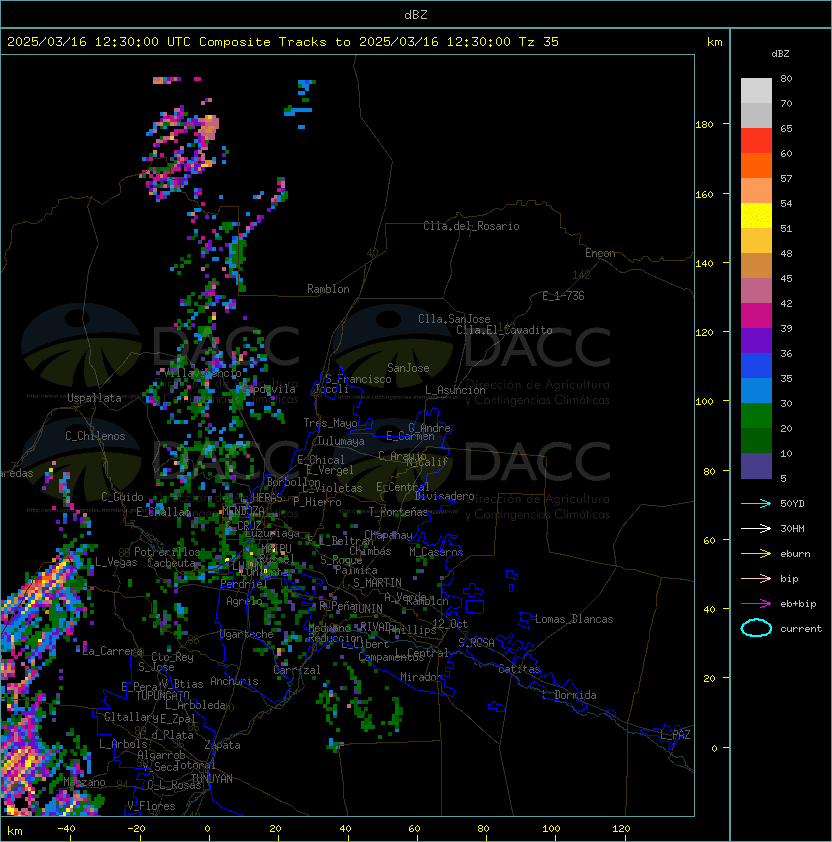The height and width of the screenshot is (842, 832).
Task: Pick the light grey 70–80 dBZ swatch
Action: [x=756, y=91]
